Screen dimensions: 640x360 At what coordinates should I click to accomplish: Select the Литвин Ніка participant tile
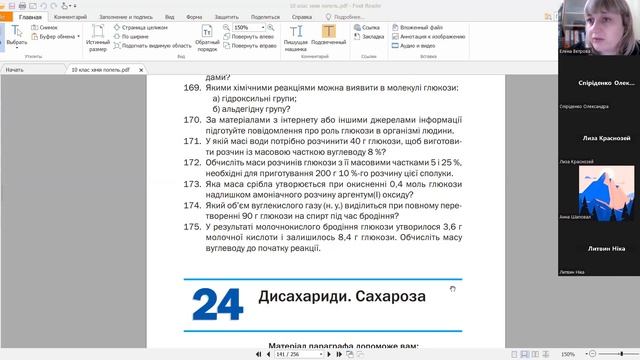599,248
